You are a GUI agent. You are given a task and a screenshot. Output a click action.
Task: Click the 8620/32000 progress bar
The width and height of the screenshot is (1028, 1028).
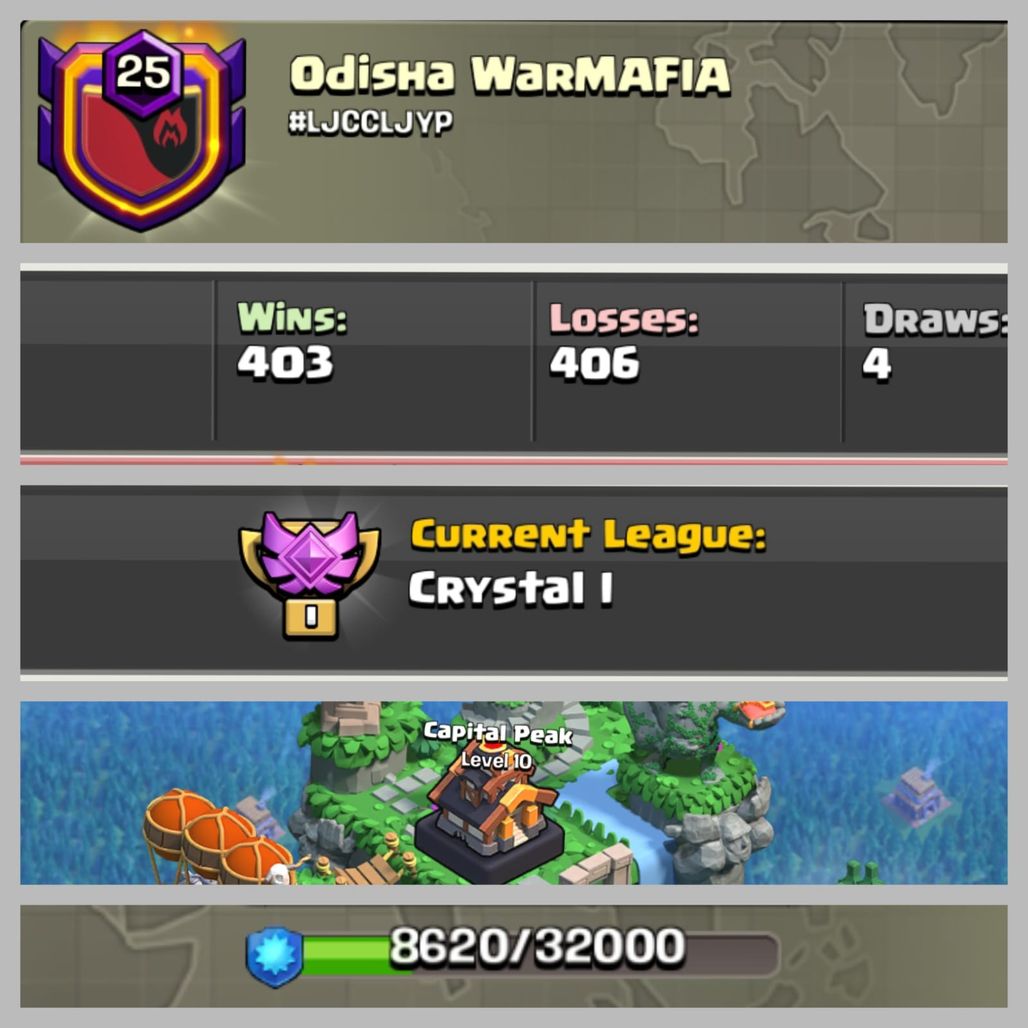[x=513, y=955]
